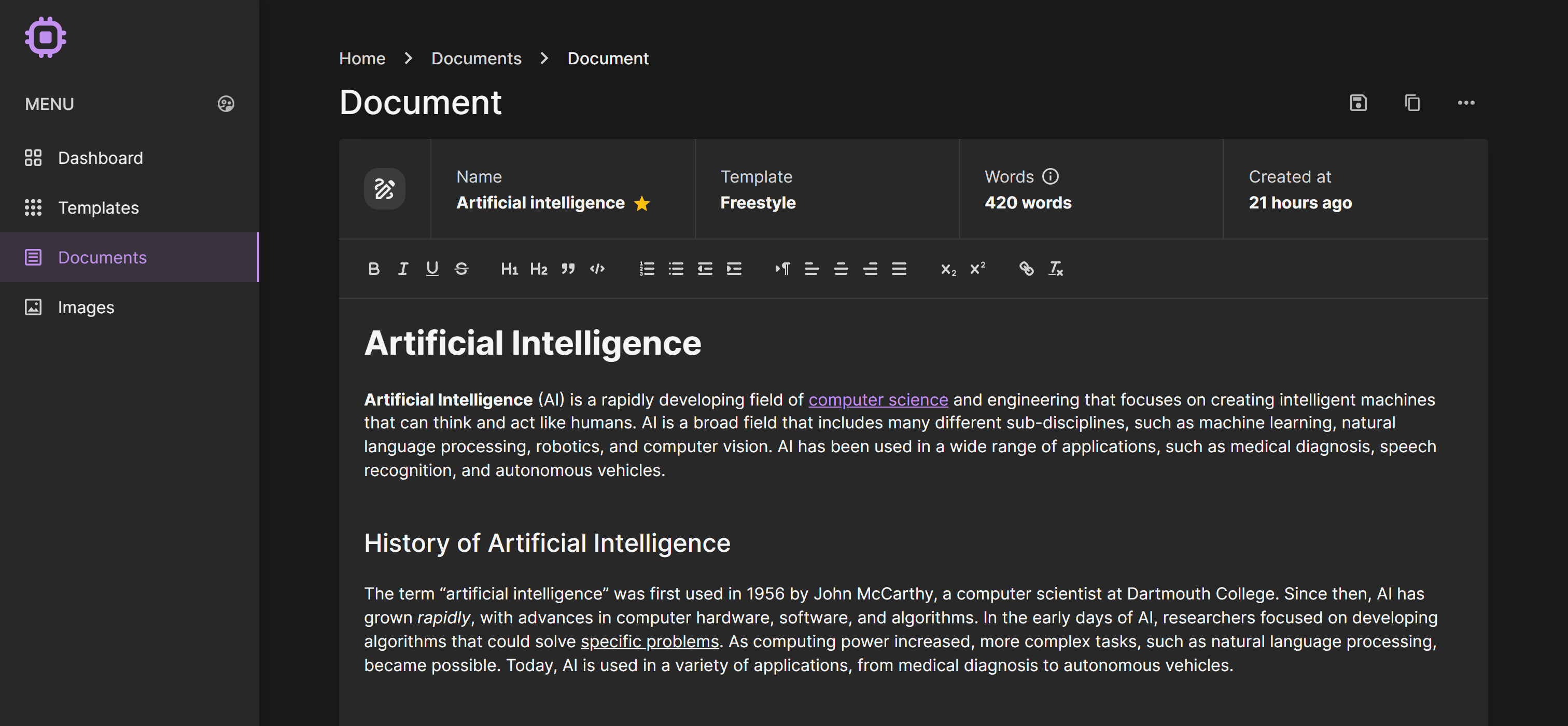Image resolution: width=1568 pixels, height=726 pixels.
Task: Navigate to Documents via the breadcrumb
Action: pyautogui.click(x=476, y=58)
